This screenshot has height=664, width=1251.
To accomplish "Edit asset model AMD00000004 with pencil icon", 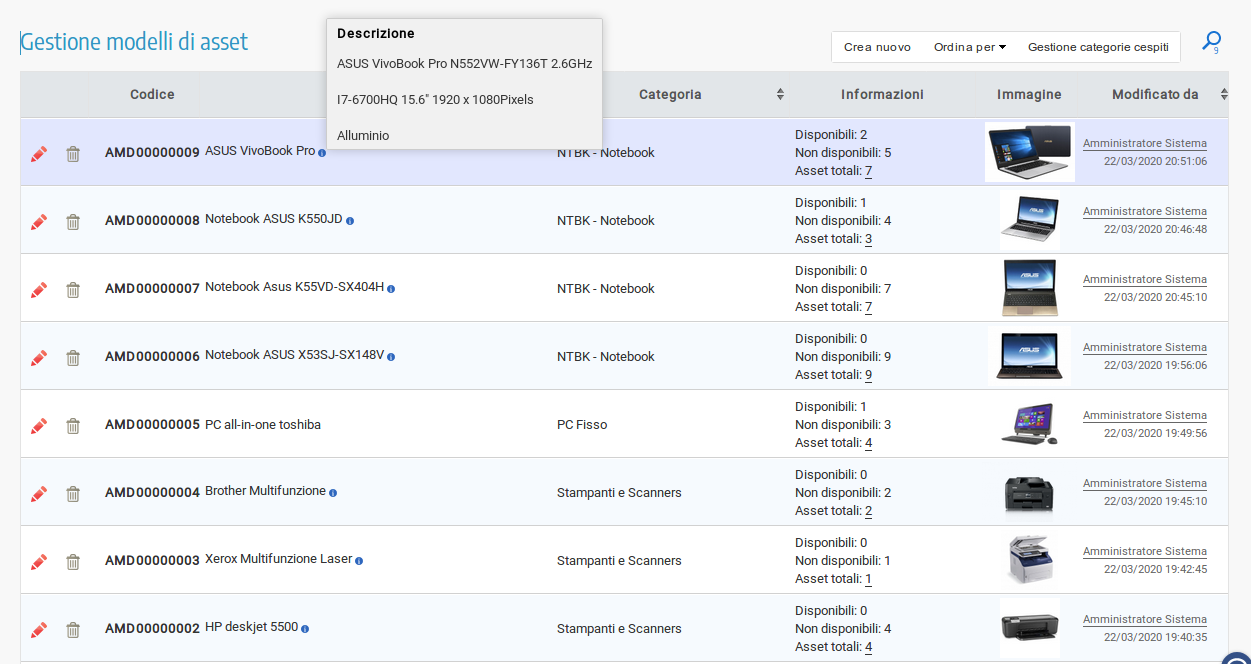I will click(39, 494).
